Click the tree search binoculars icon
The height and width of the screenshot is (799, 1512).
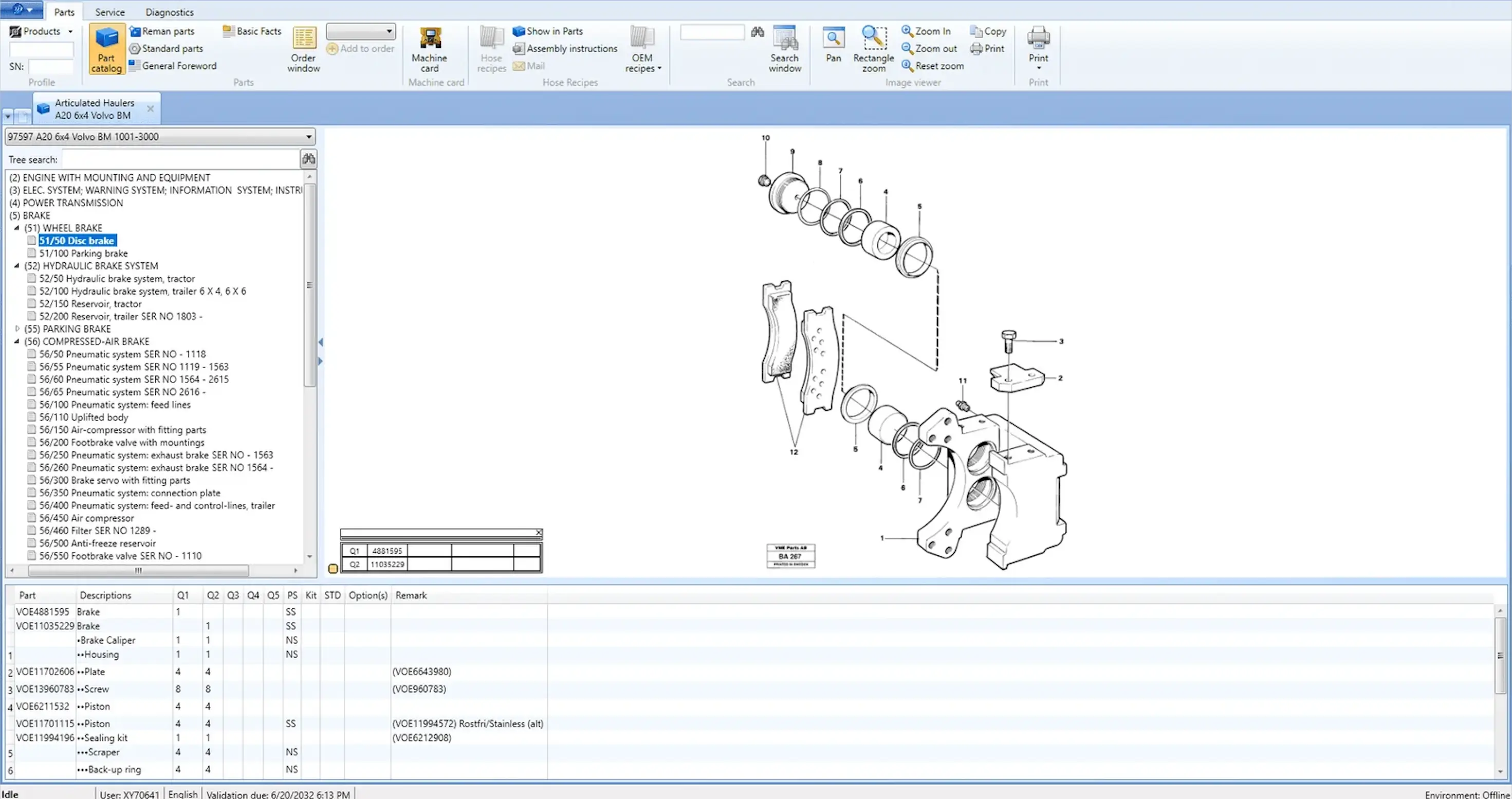click(308, 159)
